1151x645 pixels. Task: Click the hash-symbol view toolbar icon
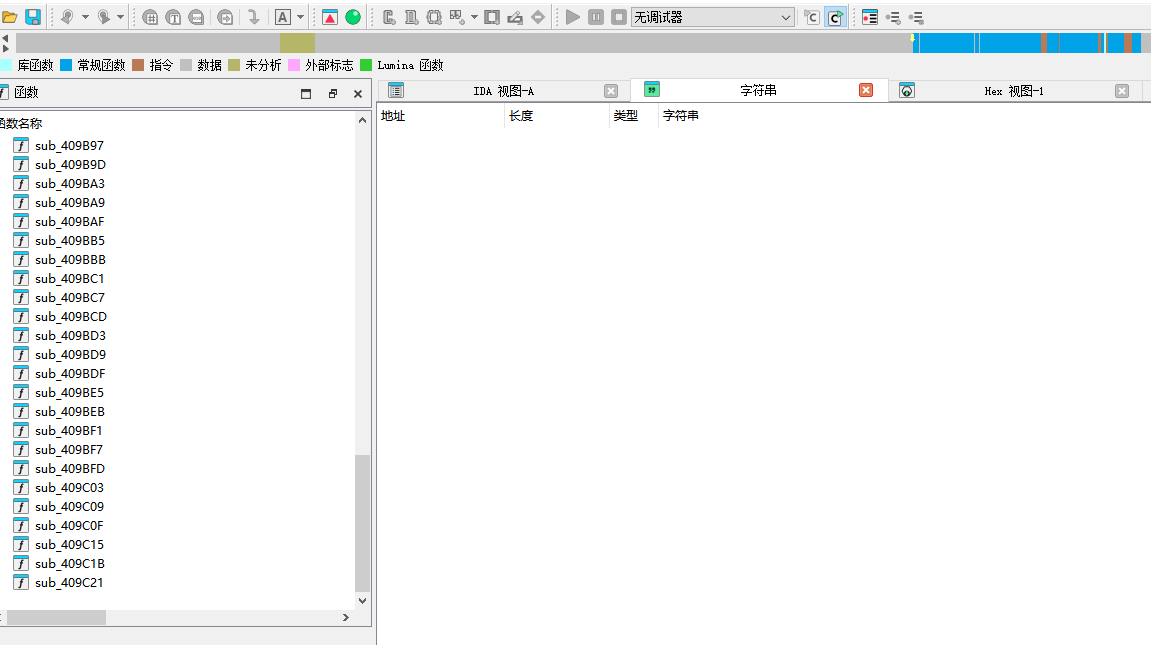click(x=150, y=17)
